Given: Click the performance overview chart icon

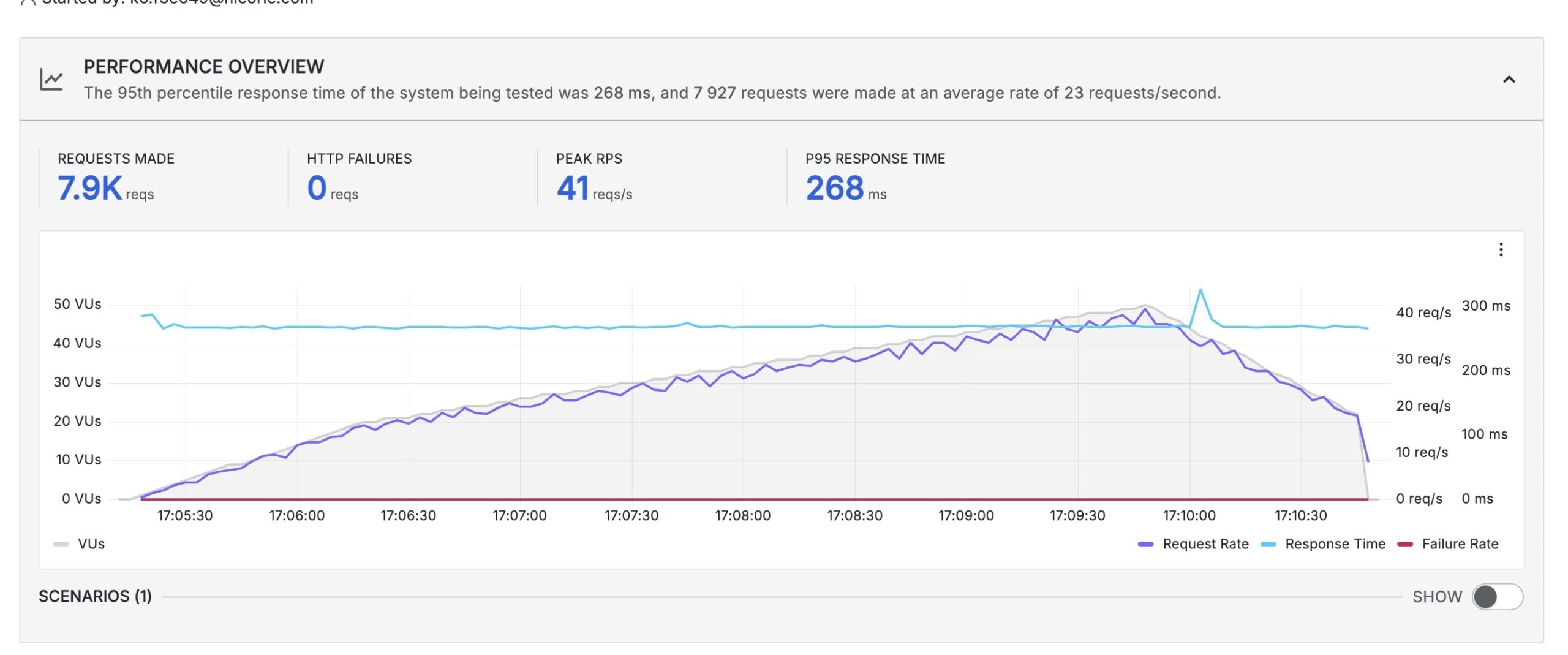Looking at the screenshot, I should 51,79.
